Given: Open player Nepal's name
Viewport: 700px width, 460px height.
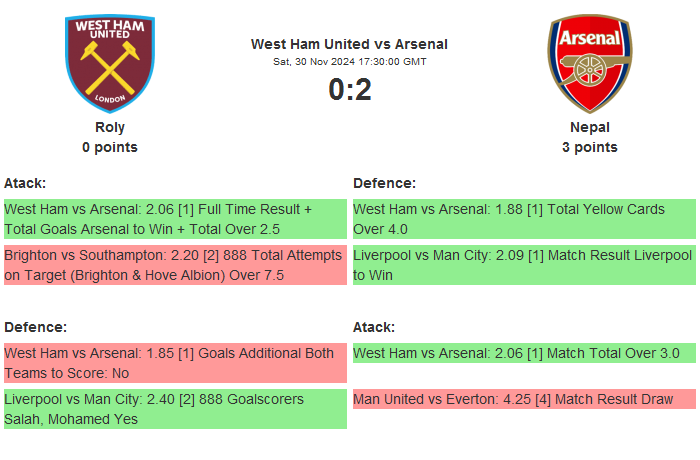Looking at the screenshot, I should point(589,127).
